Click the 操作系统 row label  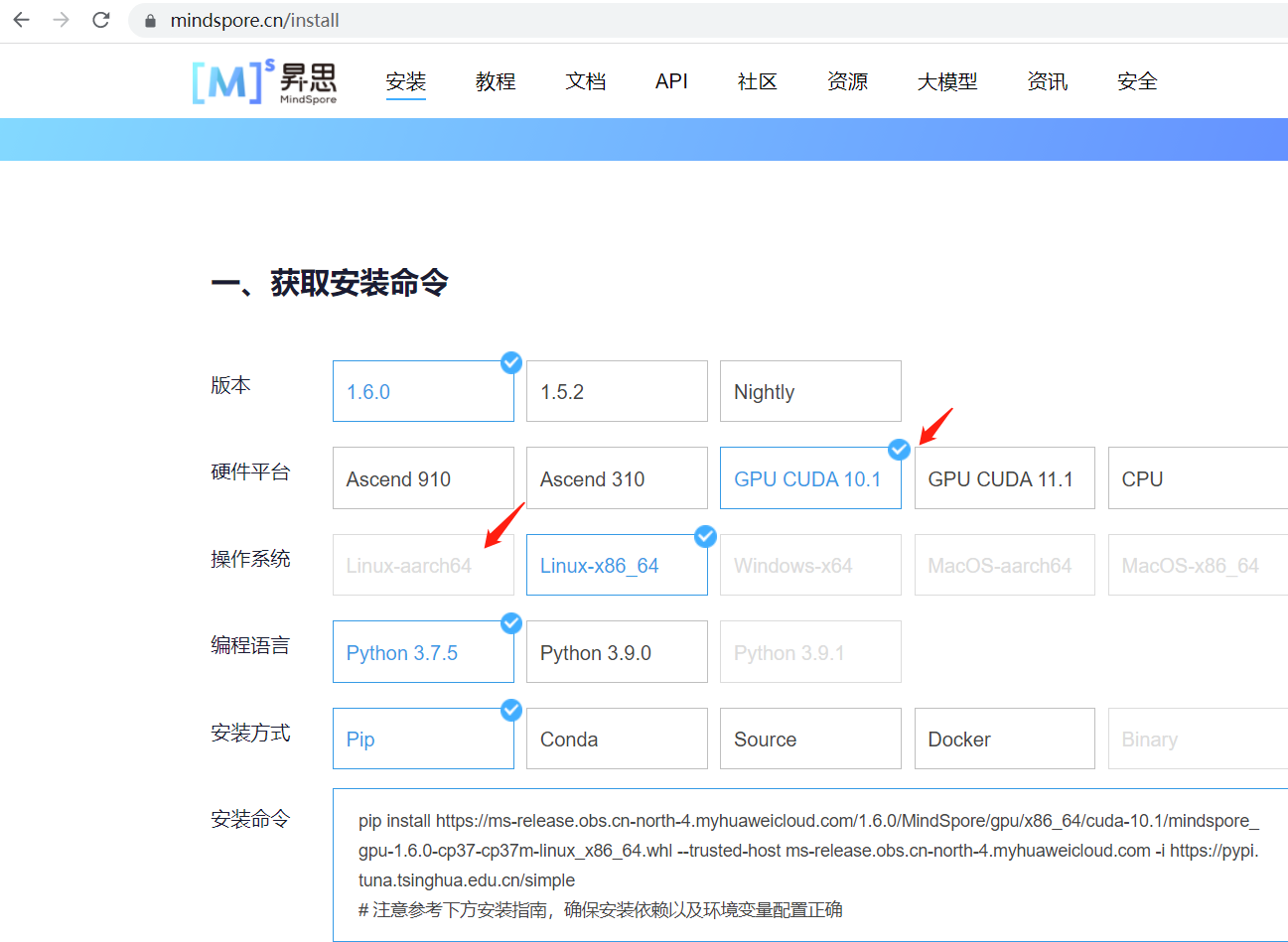click(250, 559)
